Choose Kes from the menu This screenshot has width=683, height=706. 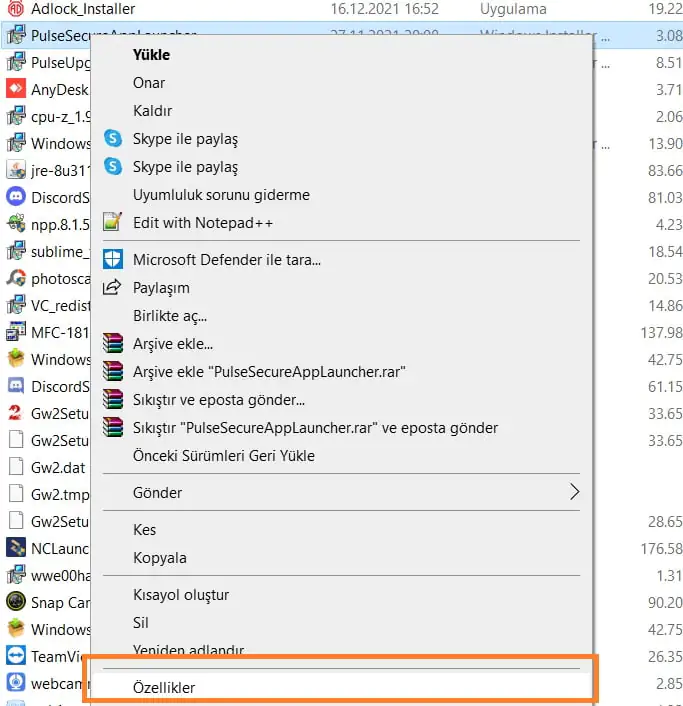[x=341, y=530]
